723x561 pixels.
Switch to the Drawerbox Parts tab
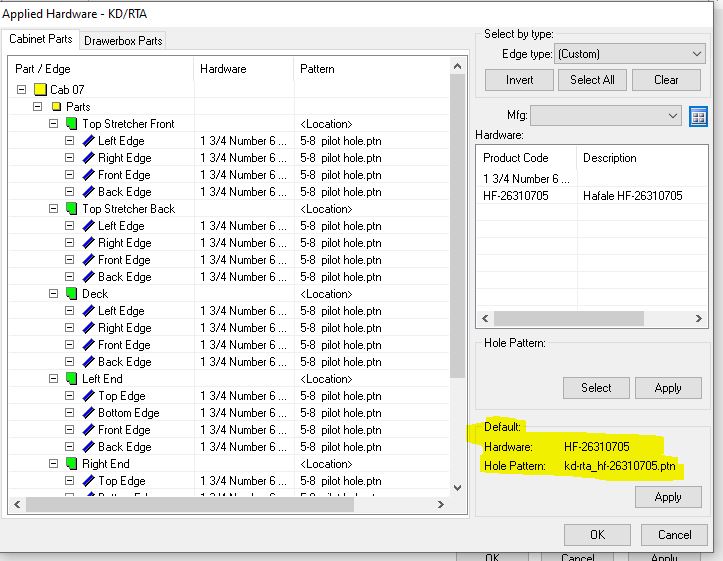coord(123,41)
